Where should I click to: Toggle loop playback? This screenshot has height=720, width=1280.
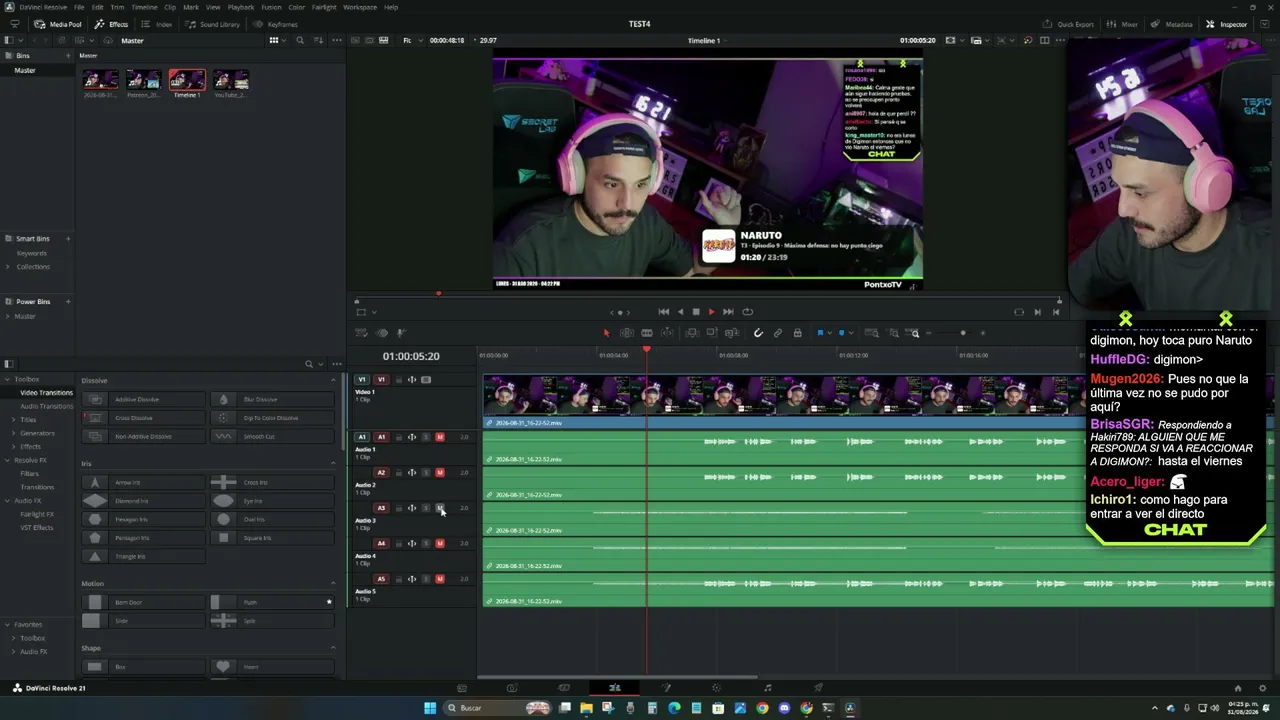[x=747, y=312]
